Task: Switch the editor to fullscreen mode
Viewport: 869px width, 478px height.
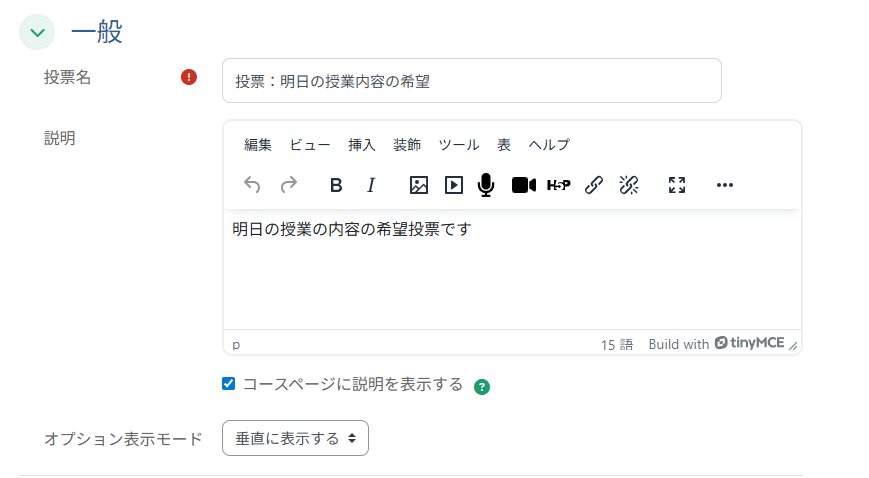Action: [677, 185]
